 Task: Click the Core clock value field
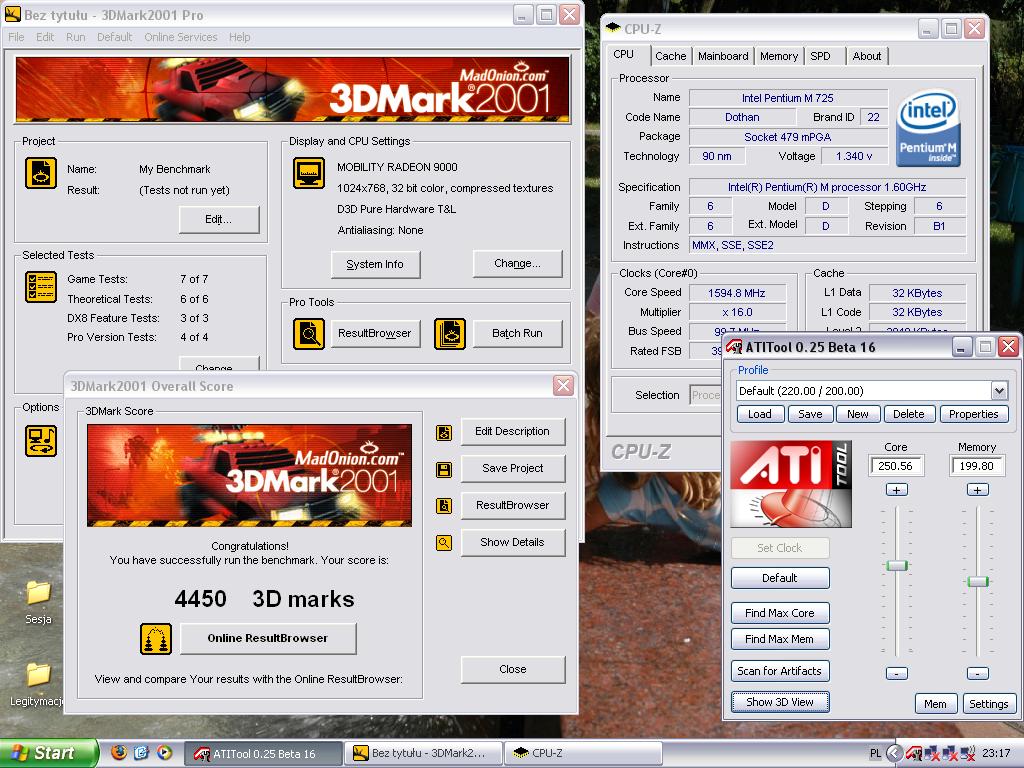(x=897, y=466)
